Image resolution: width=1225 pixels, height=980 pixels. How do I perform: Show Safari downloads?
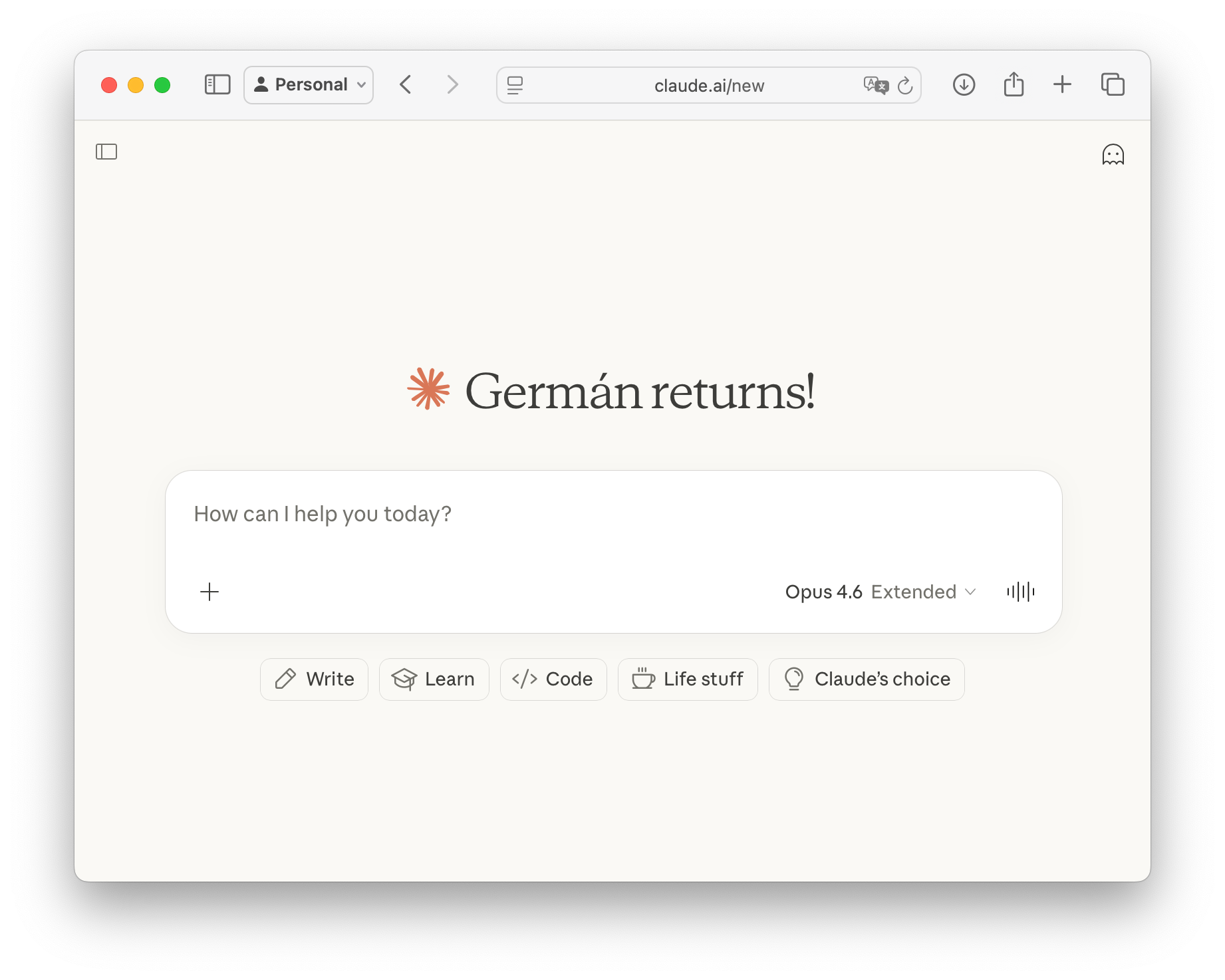click(964, 84)
